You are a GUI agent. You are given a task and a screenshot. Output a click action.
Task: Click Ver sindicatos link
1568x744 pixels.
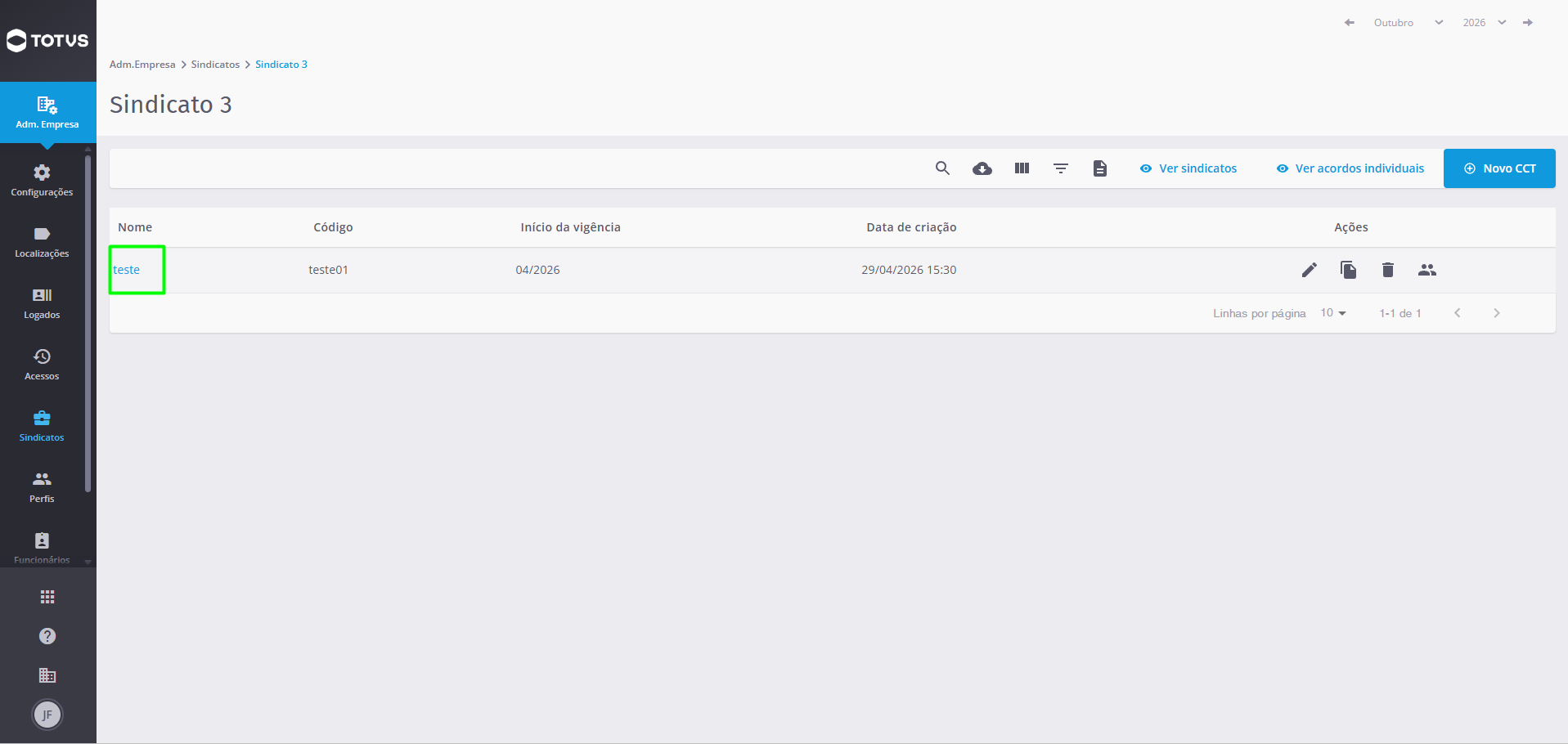click(1188, 168)
